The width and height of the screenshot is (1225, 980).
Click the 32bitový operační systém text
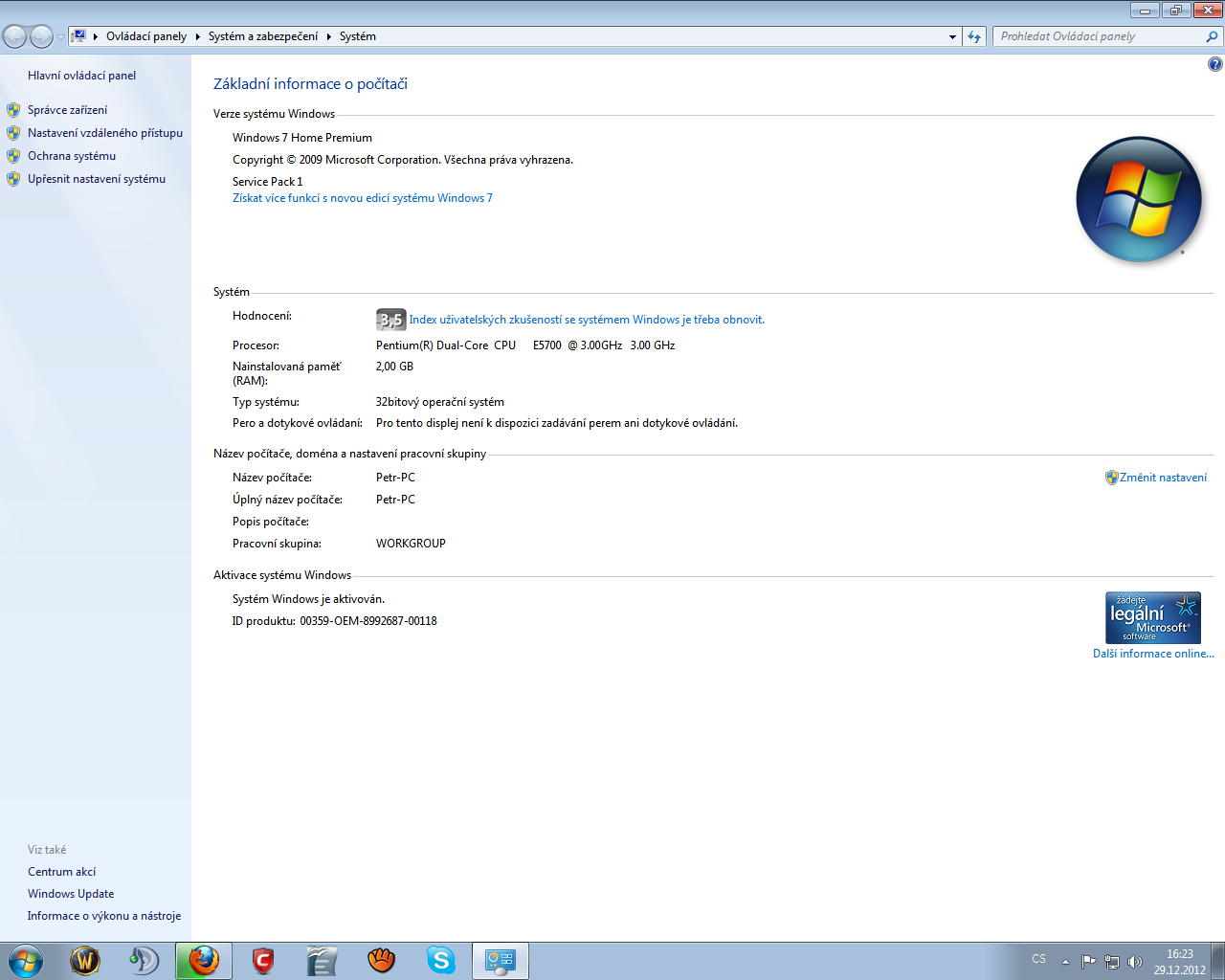coord(440,402)
